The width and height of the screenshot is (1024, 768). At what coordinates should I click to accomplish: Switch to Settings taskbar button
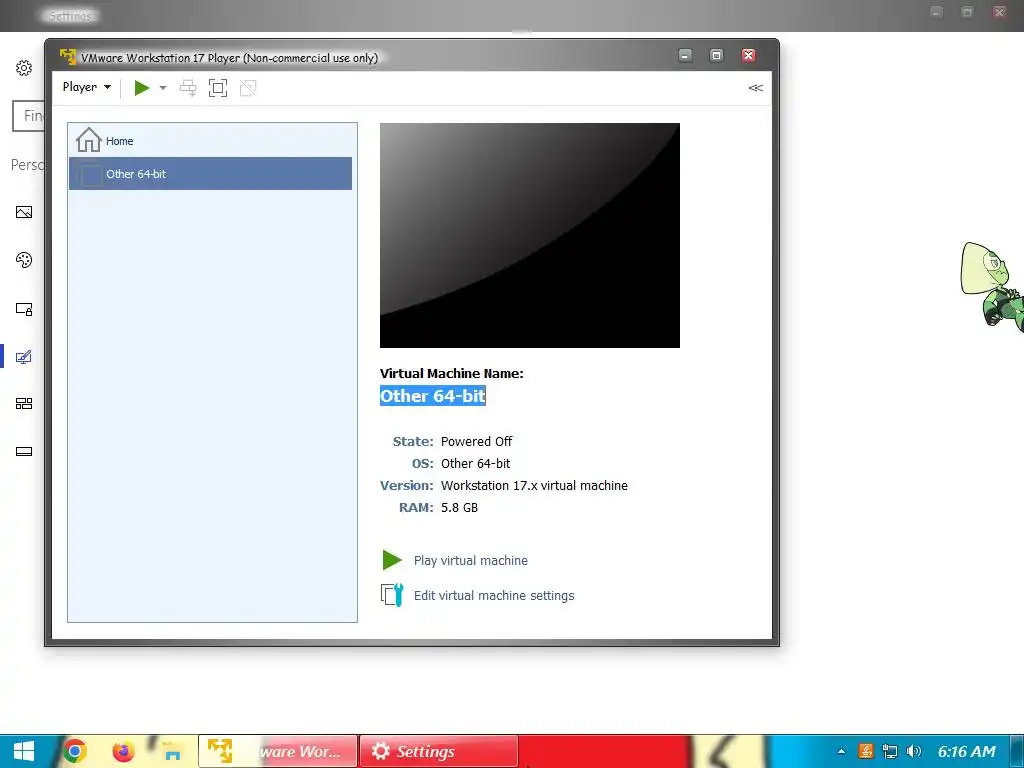pyautogui.click(x=439, y=752)
